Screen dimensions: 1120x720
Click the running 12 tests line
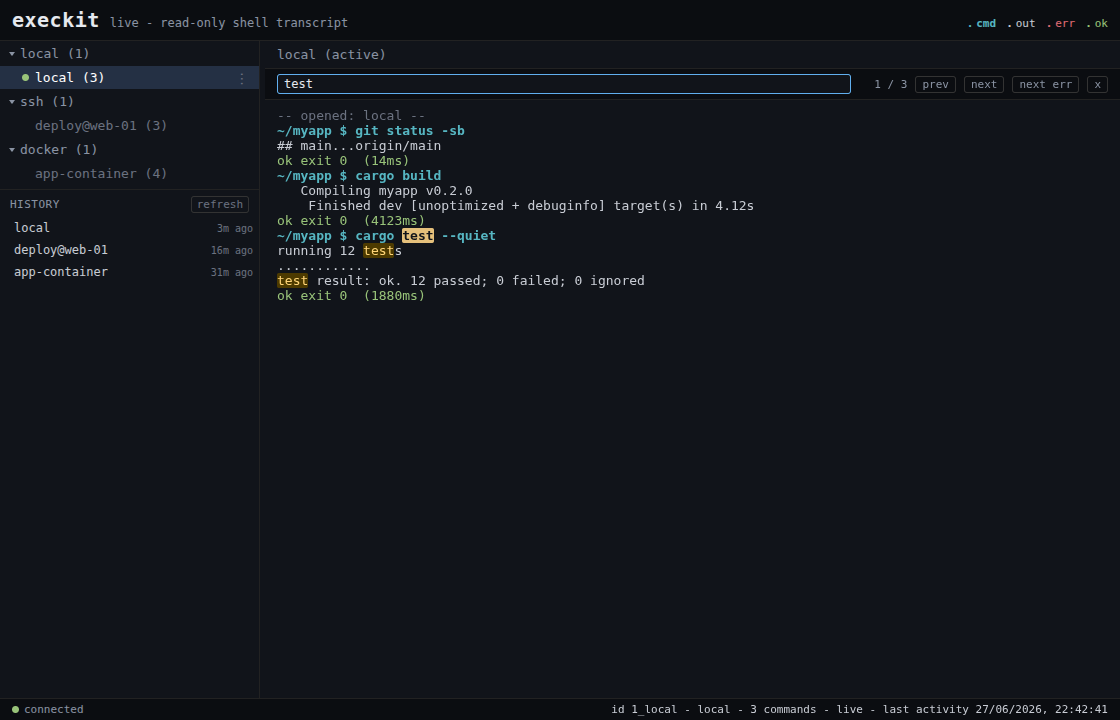pyautogui.click(x=339, y=251)
